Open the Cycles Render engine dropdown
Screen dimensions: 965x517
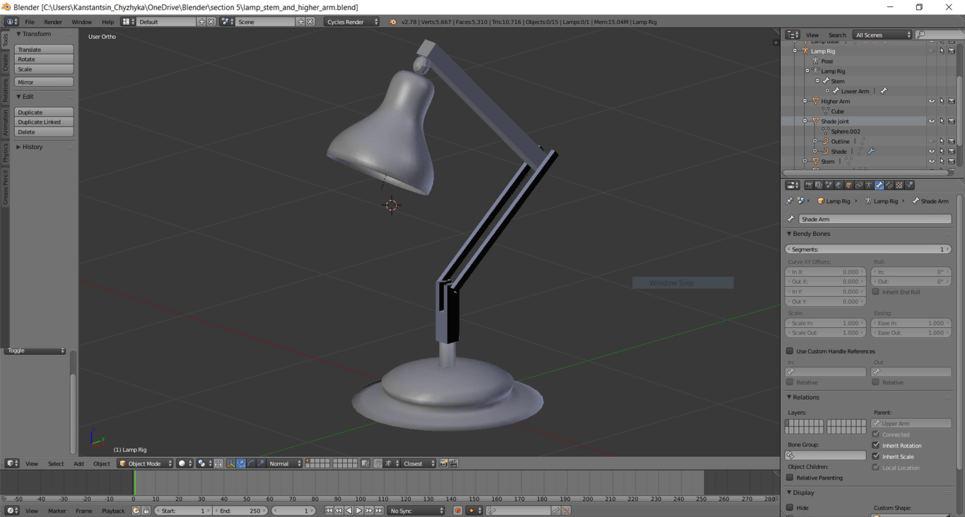point(352,22)
